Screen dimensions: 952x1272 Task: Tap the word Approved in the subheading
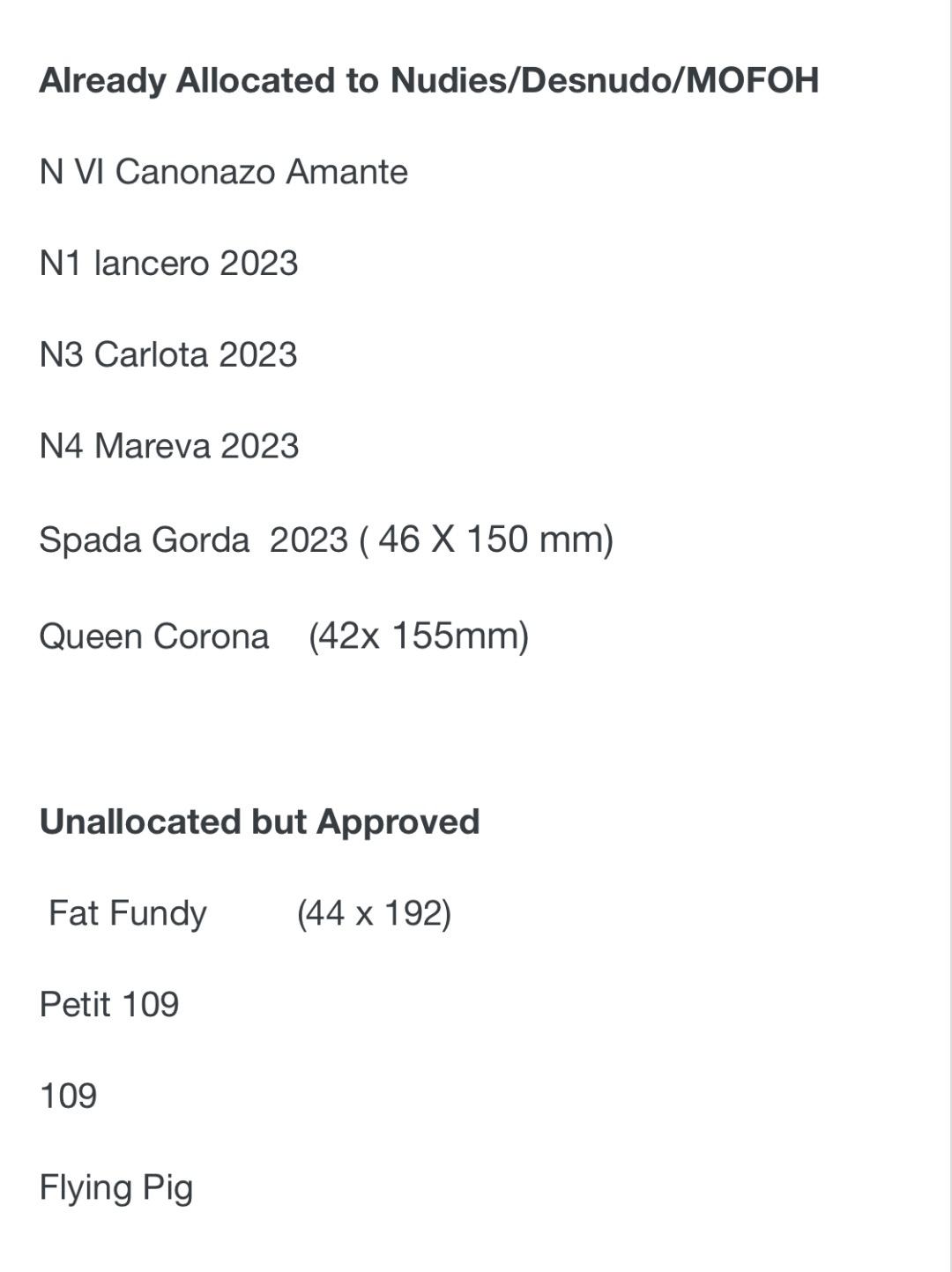(x=398, y=823)
